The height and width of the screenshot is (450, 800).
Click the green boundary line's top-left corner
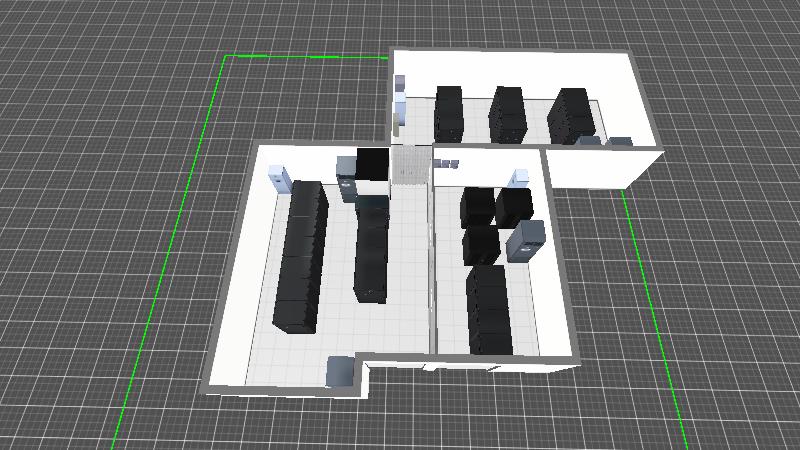(x=225, y=57)
